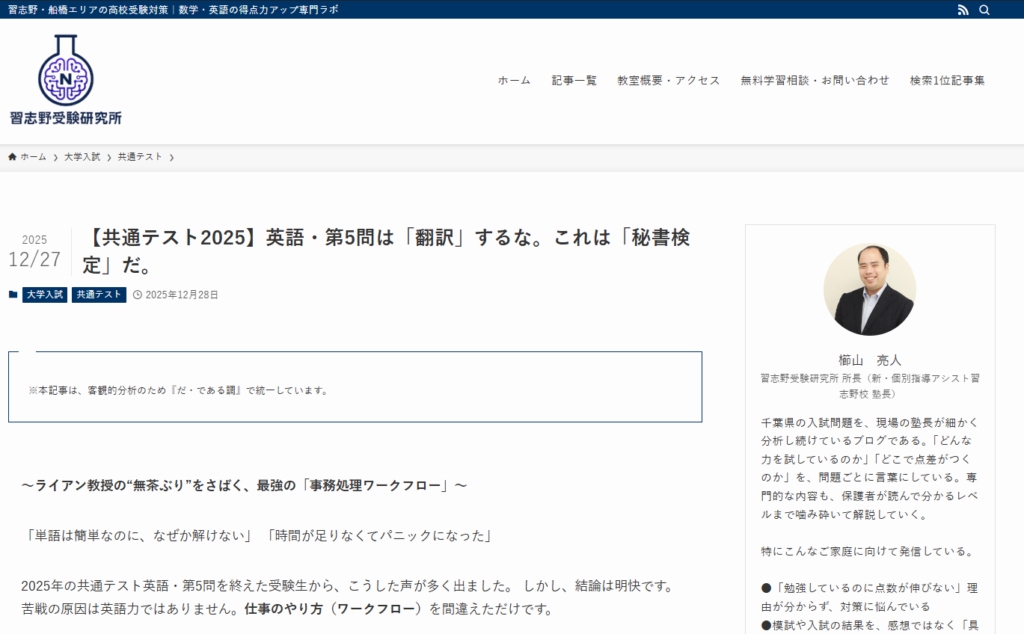This screenshot has height=634, width=1024.
Task: Open 無料学習相談・お問い合わせ page
Action: point(814,81)
